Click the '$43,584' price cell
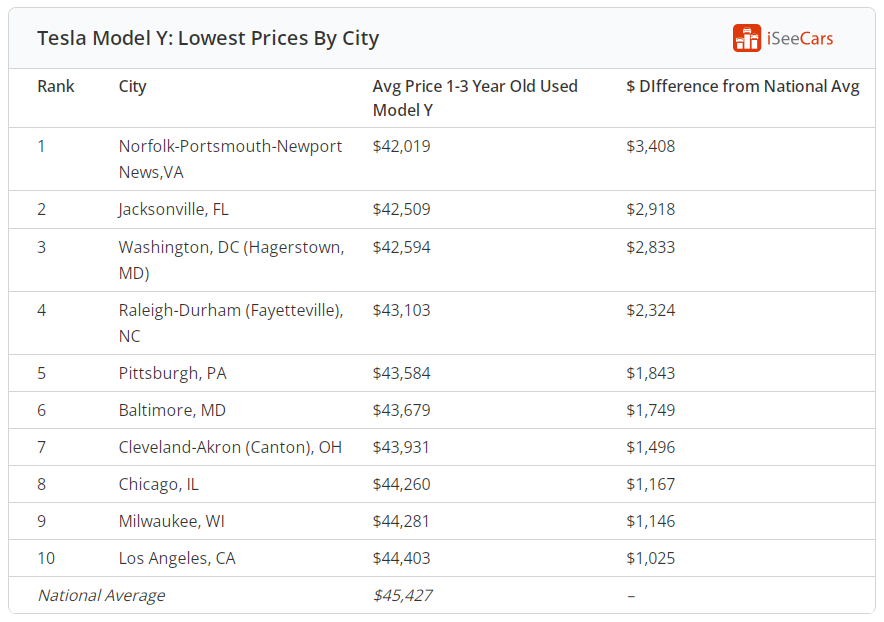The width and height of the screenshot is (884, 622). 401,373
